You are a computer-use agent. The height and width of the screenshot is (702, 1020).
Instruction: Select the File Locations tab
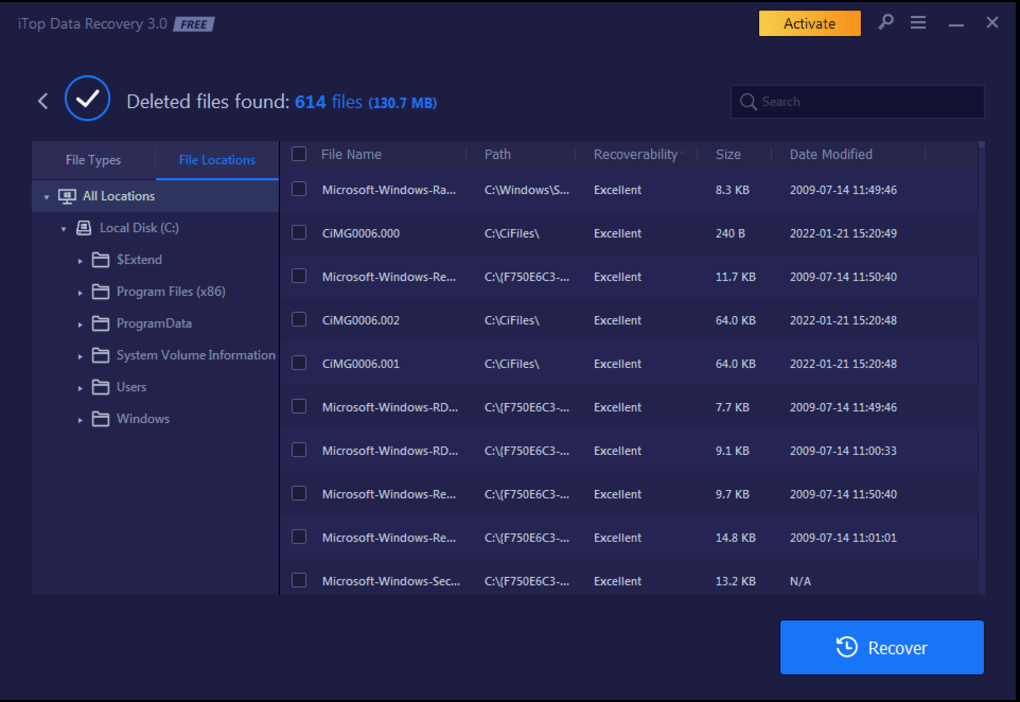pos(217,160)
